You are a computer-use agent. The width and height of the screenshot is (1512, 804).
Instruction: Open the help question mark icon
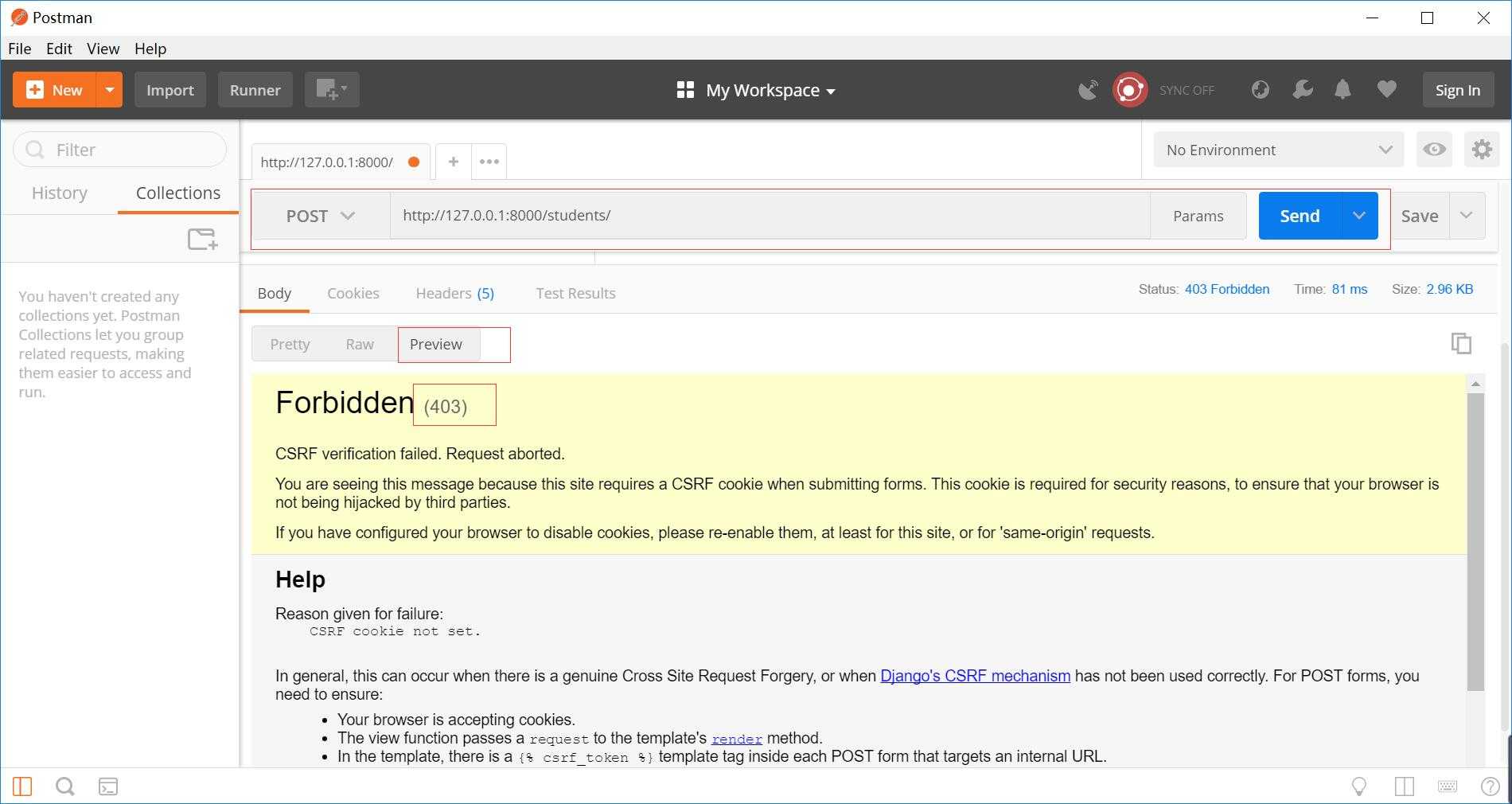1490,786
